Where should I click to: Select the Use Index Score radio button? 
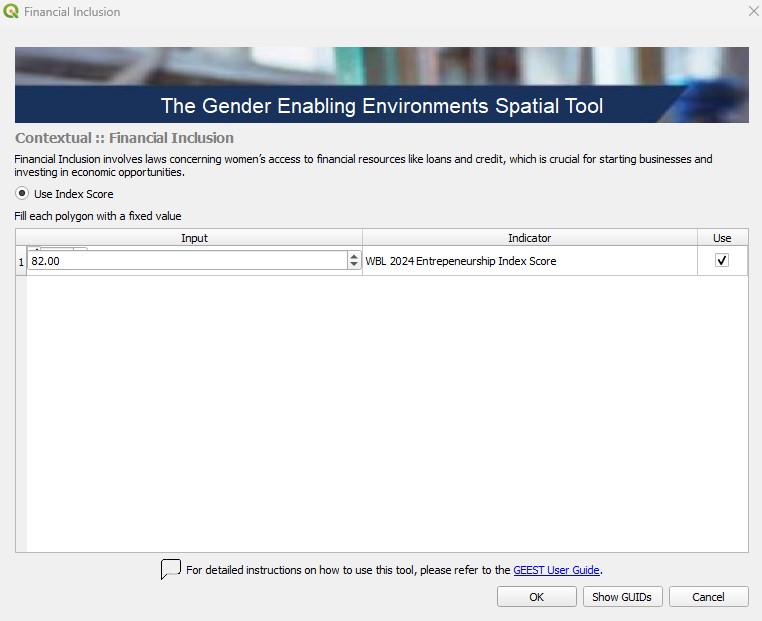22,193
